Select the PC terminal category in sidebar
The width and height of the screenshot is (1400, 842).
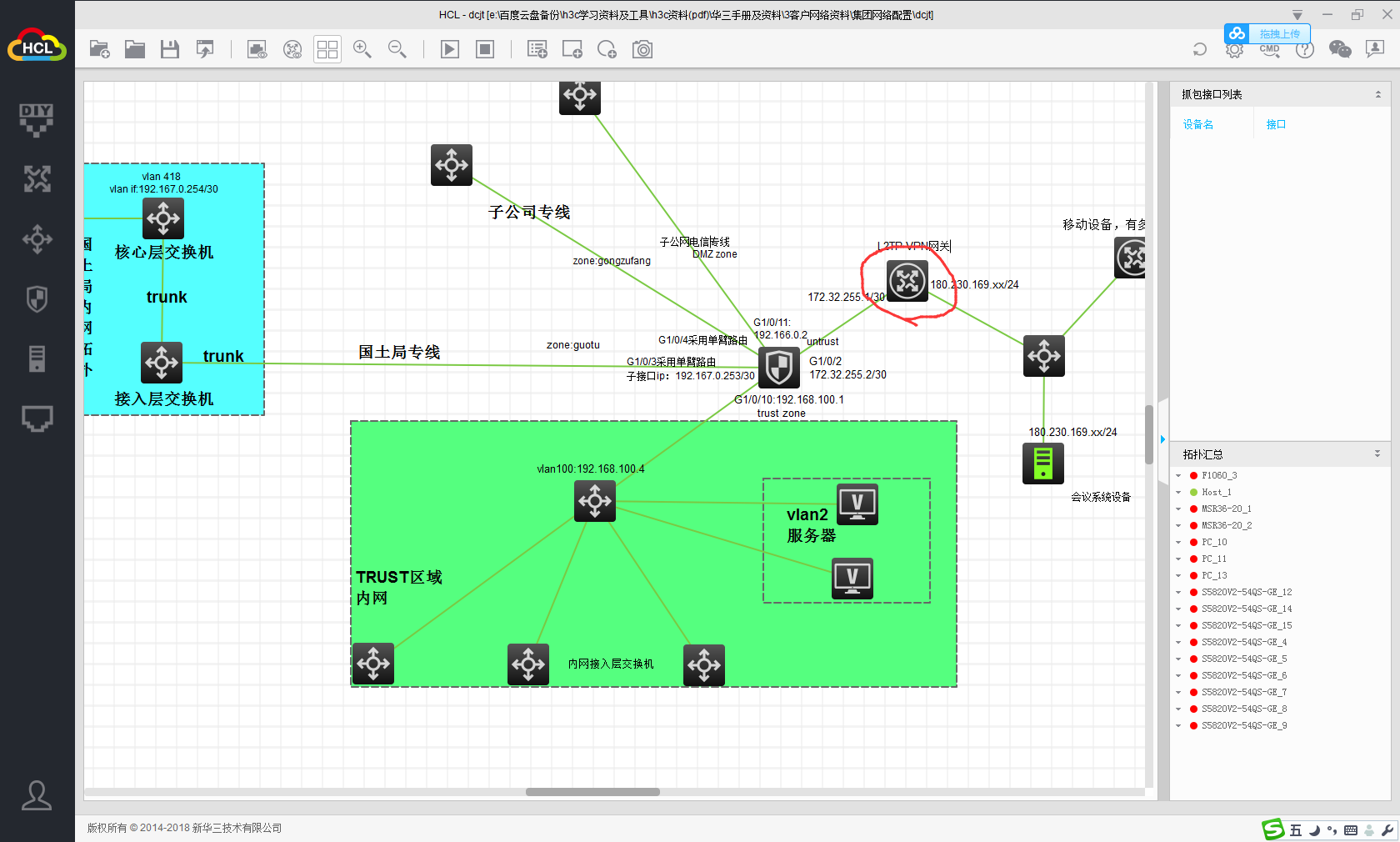(x=37, y=418)
